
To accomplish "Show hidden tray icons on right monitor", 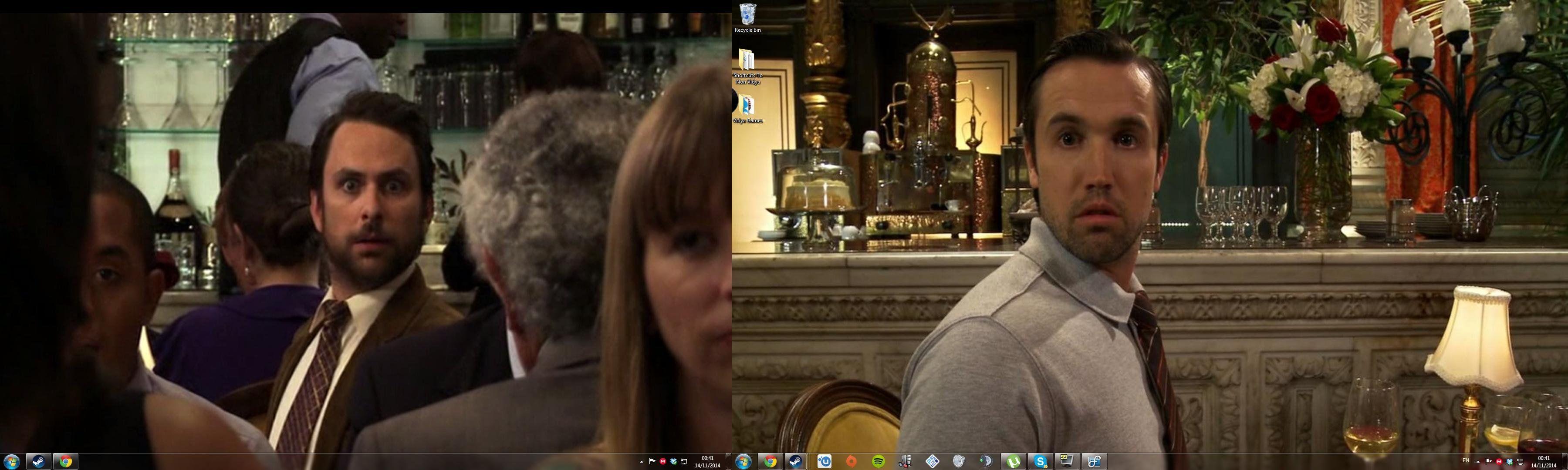I will (1478, 463).
